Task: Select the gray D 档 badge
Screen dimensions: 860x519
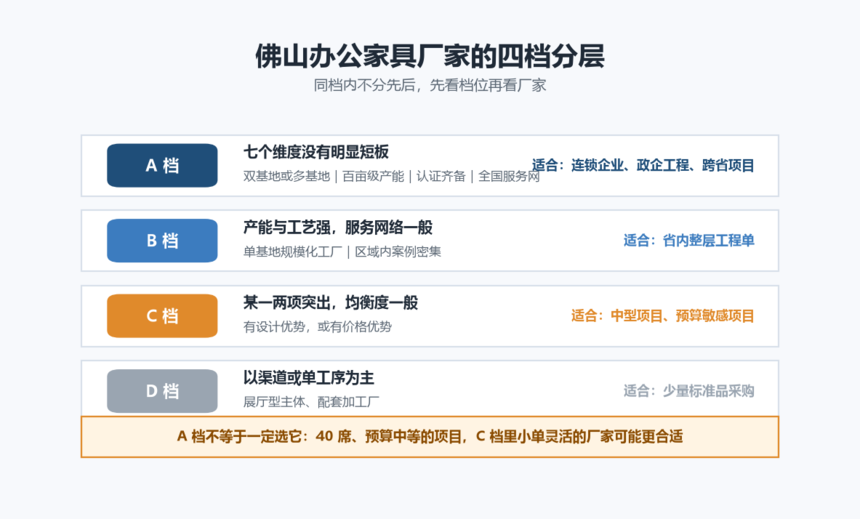Action: pos(162,391)
